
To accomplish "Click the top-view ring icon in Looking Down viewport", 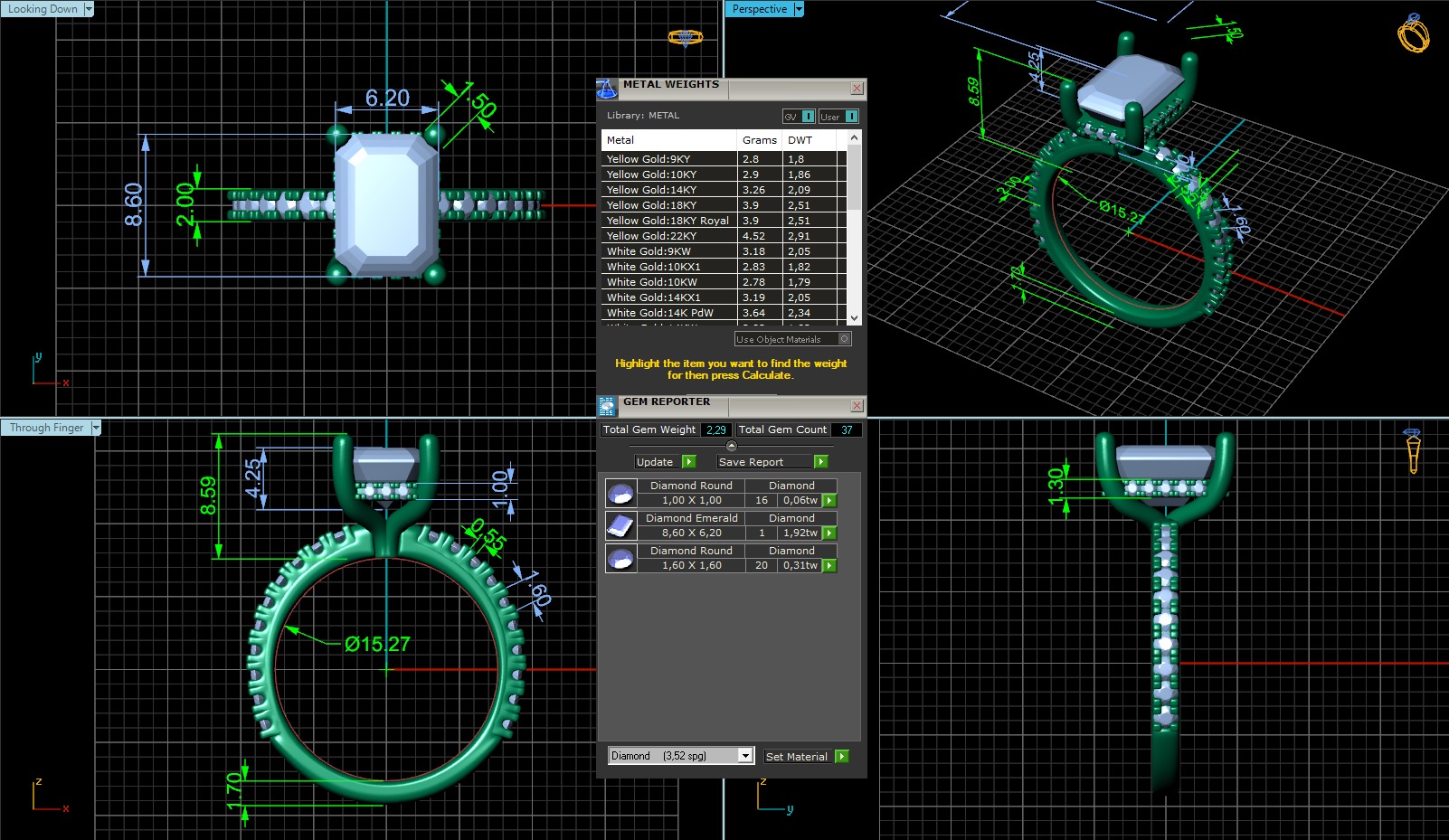I will click(x=686, y=37).
